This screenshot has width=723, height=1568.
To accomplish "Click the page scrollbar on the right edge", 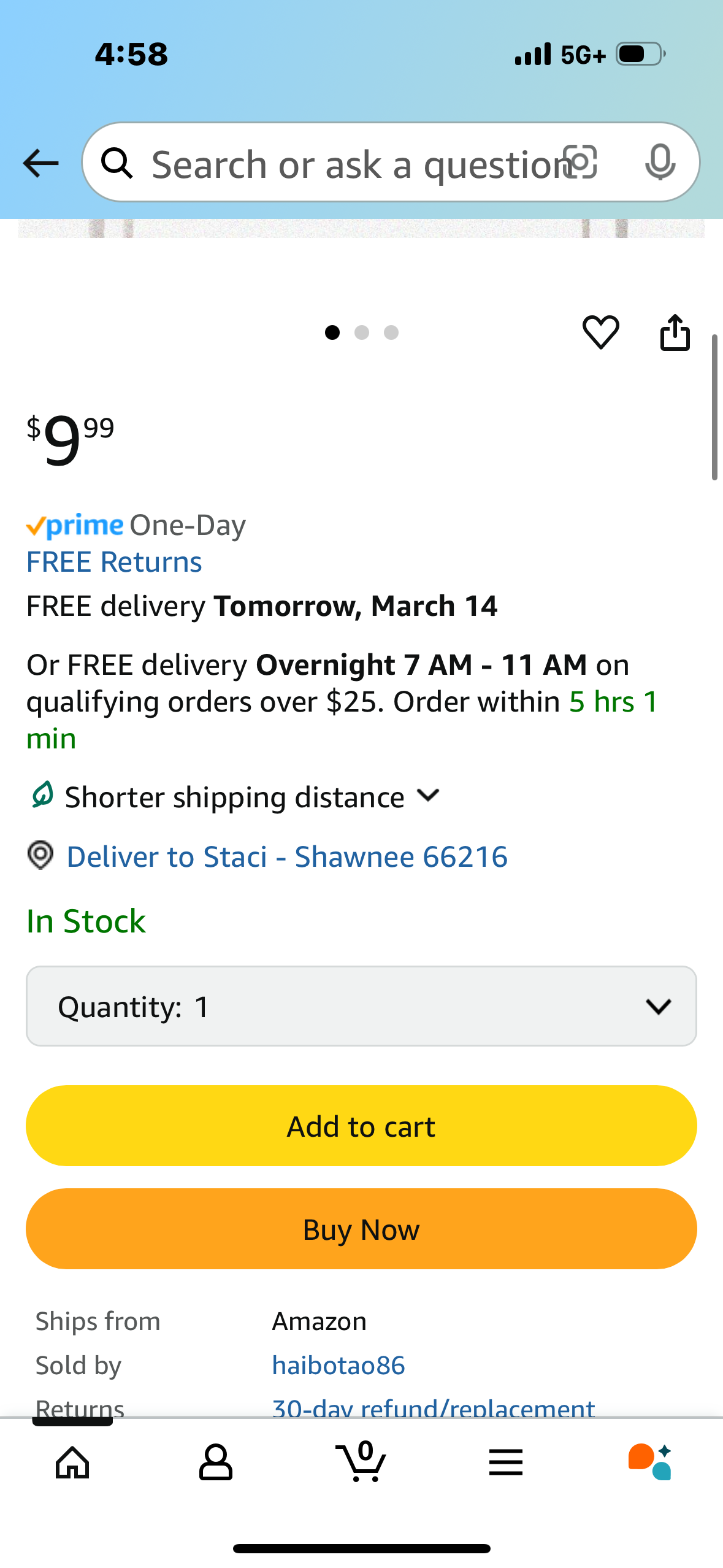I will (x=714, y=407).
